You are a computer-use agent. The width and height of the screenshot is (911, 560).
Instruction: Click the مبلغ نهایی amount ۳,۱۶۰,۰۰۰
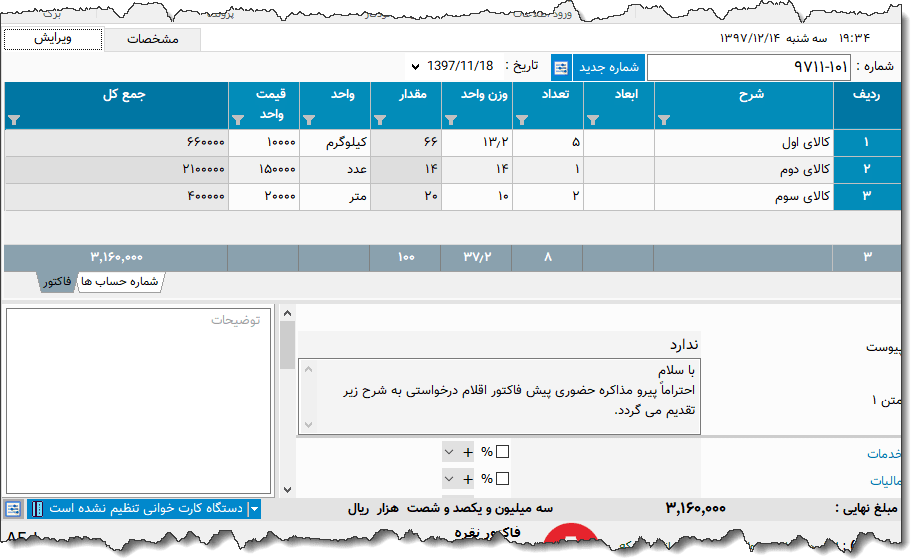695,509
